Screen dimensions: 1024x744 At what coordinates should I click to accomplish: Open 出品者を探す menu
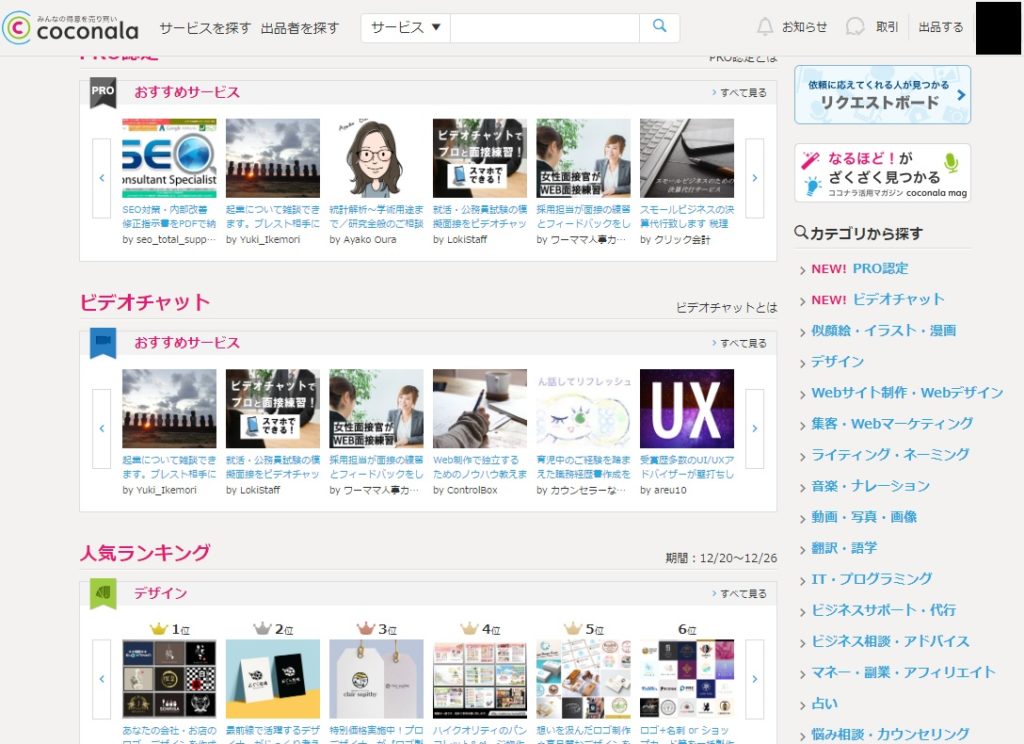pyautogui.click(x=300, y=28)
